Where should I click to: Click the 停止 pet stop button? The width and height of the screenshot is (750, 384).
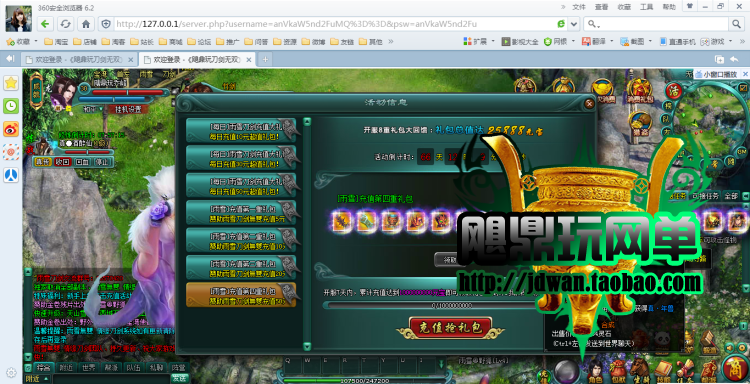click(101, 162)
